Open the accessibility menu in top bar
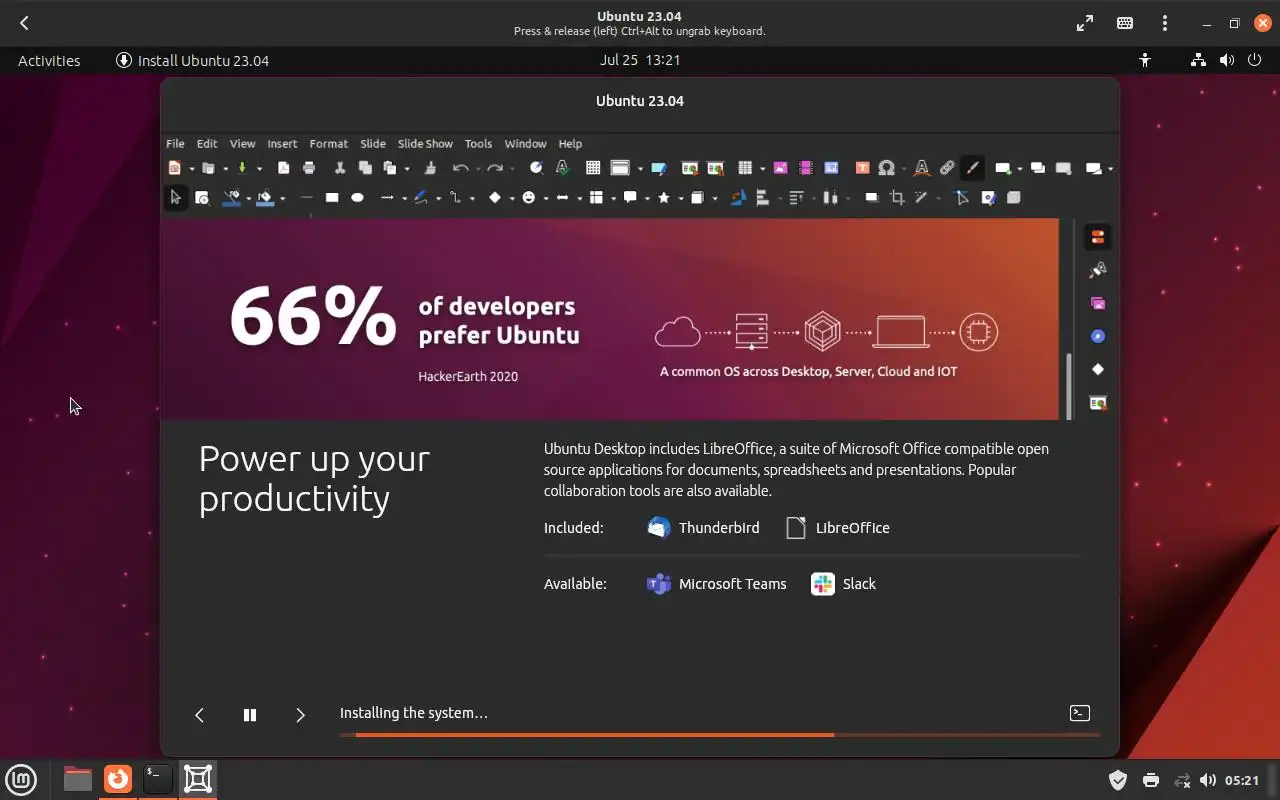The height and width of the screenshot is (800, 1280). [1145, 60]
